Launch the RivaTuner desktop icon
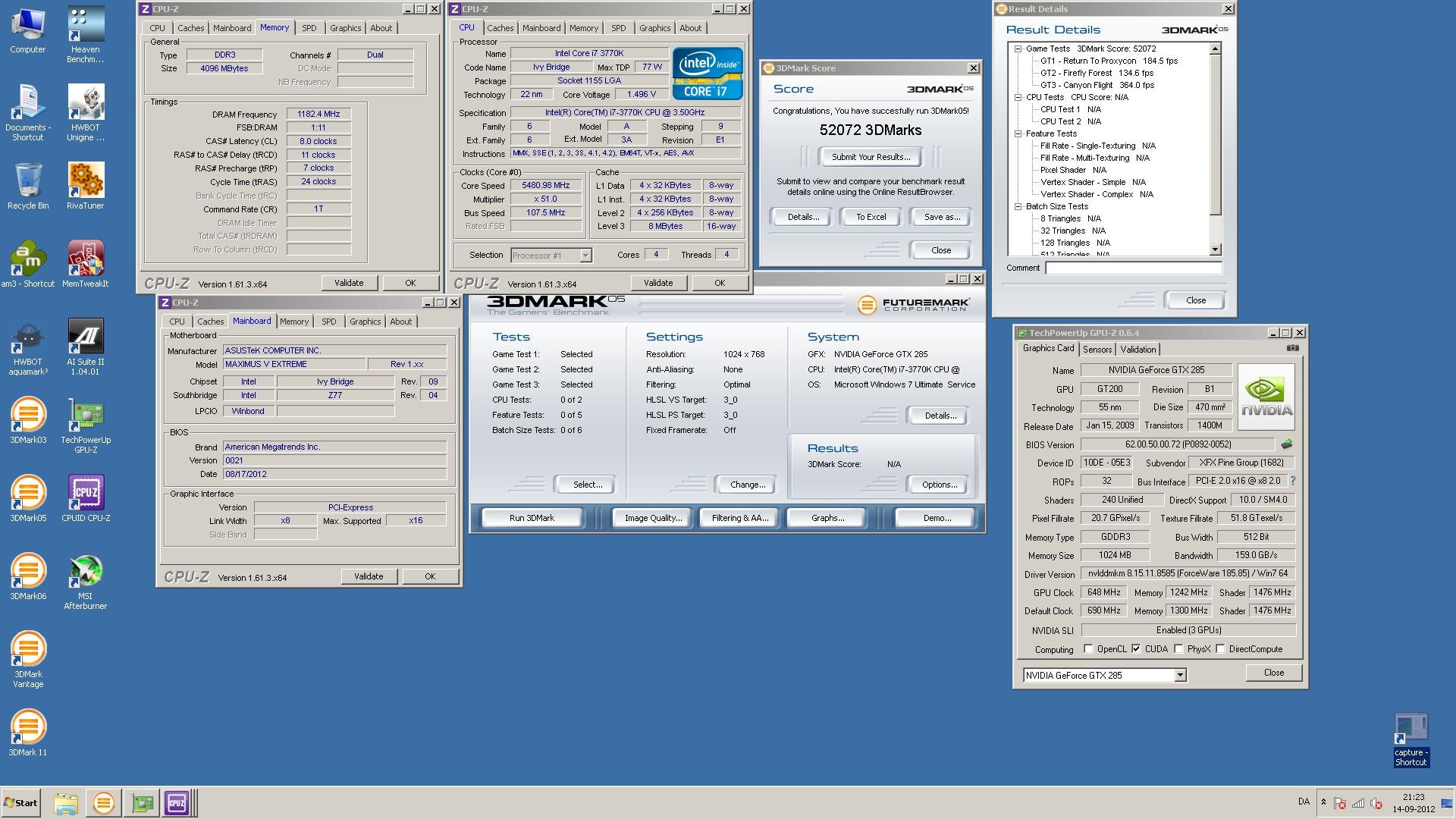The height and width of the screenshot is (819, 1456). pos(85,186)
